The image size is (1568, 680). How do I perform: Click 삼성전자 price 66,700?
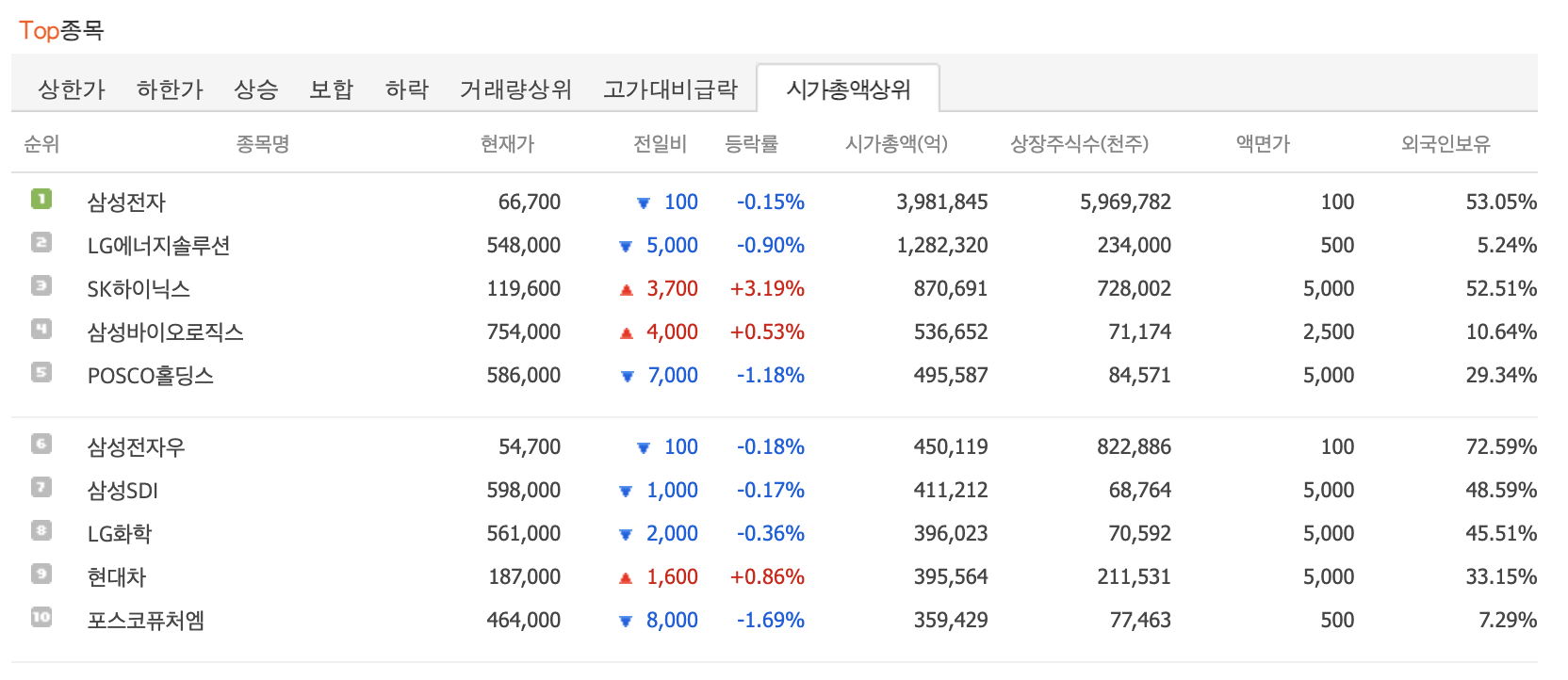click(x=530, y=202)
